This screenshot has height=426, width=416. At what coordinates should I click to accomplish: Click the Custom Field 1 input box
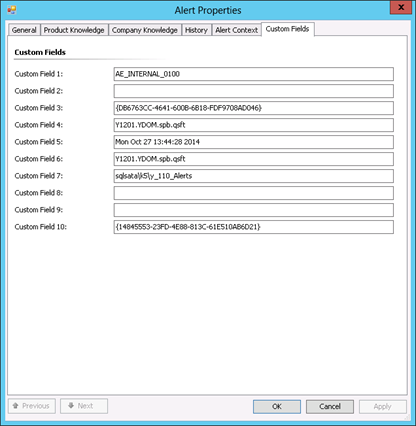[254, 74]
